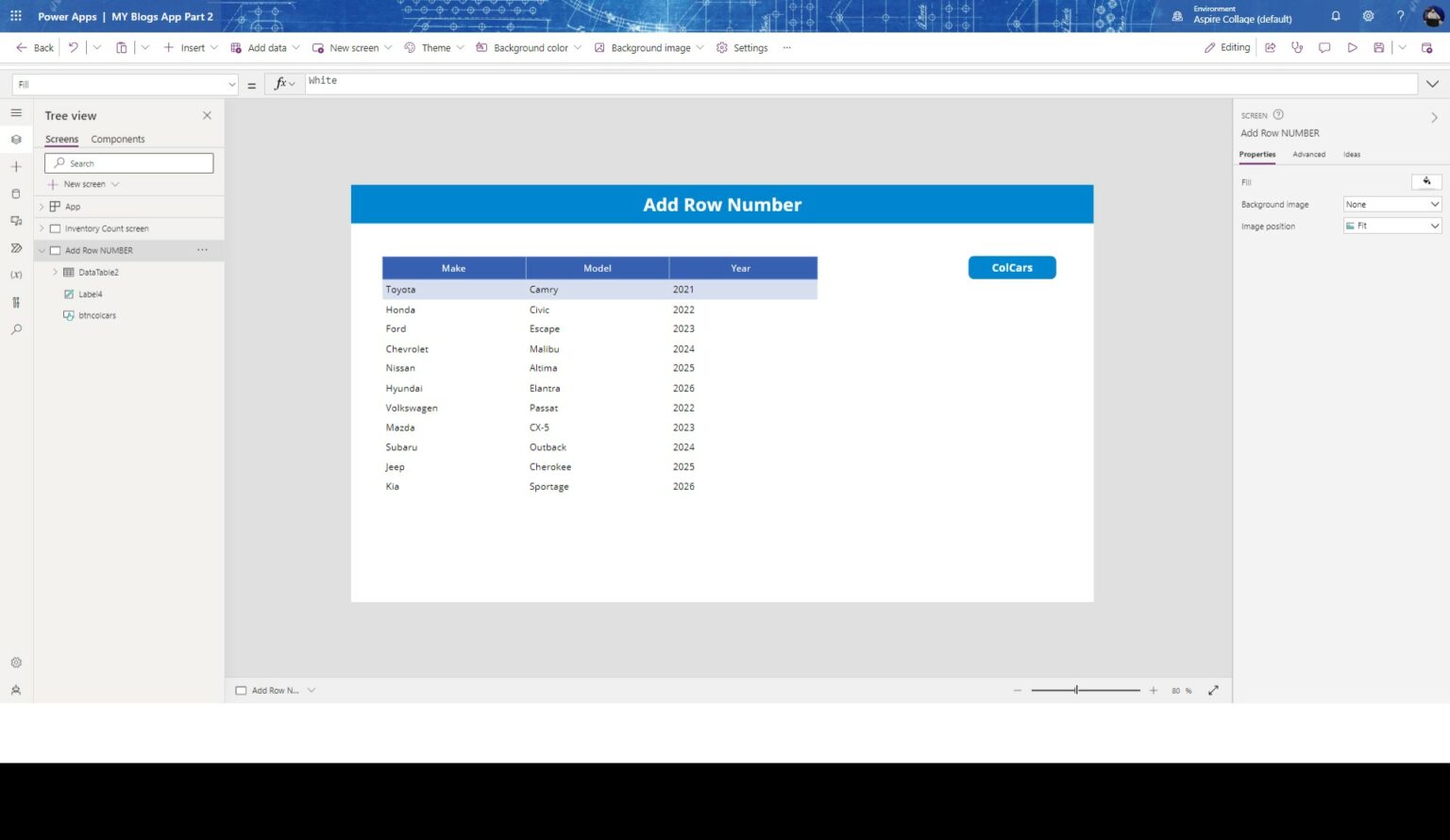1450x840 pixels.
Task: Open the Insert pane from the left rail
Action: pos(15,166)
